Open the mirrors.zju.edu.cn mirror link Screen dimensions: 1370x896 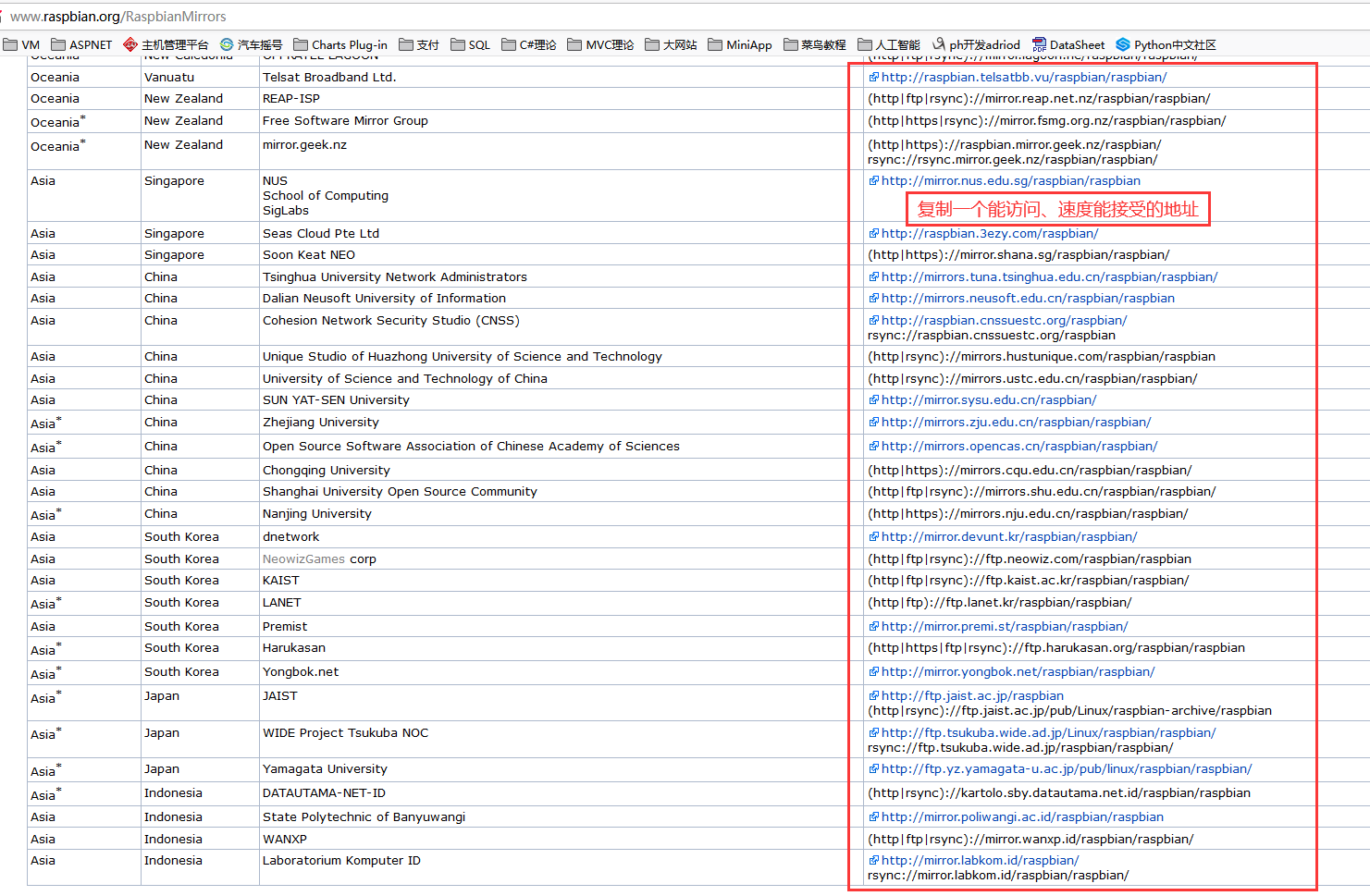tap(1017, 423)
